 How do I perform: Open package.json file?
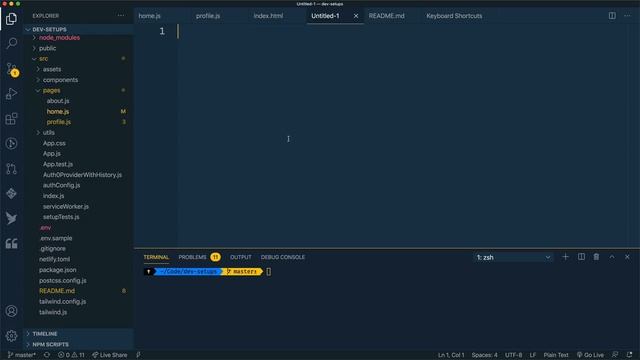(57, 270)
